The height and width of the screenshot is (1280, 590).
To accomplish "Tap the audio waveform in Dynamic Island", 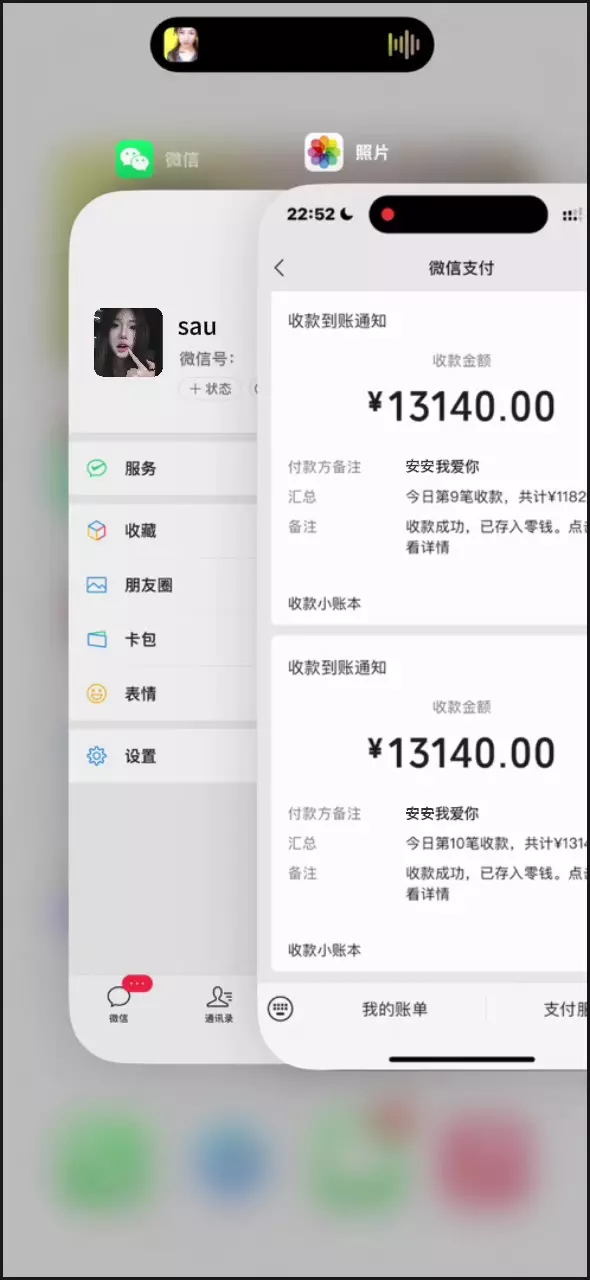I will [404, 44].
